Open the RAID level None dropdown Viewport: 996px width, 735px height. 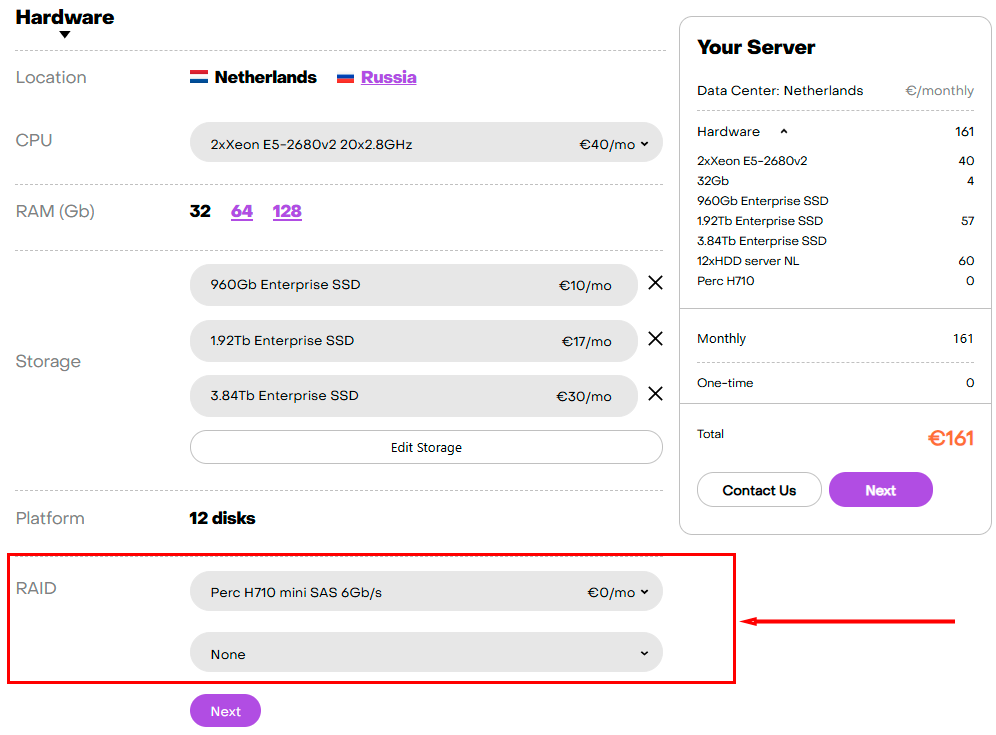[x=426, y=653]
